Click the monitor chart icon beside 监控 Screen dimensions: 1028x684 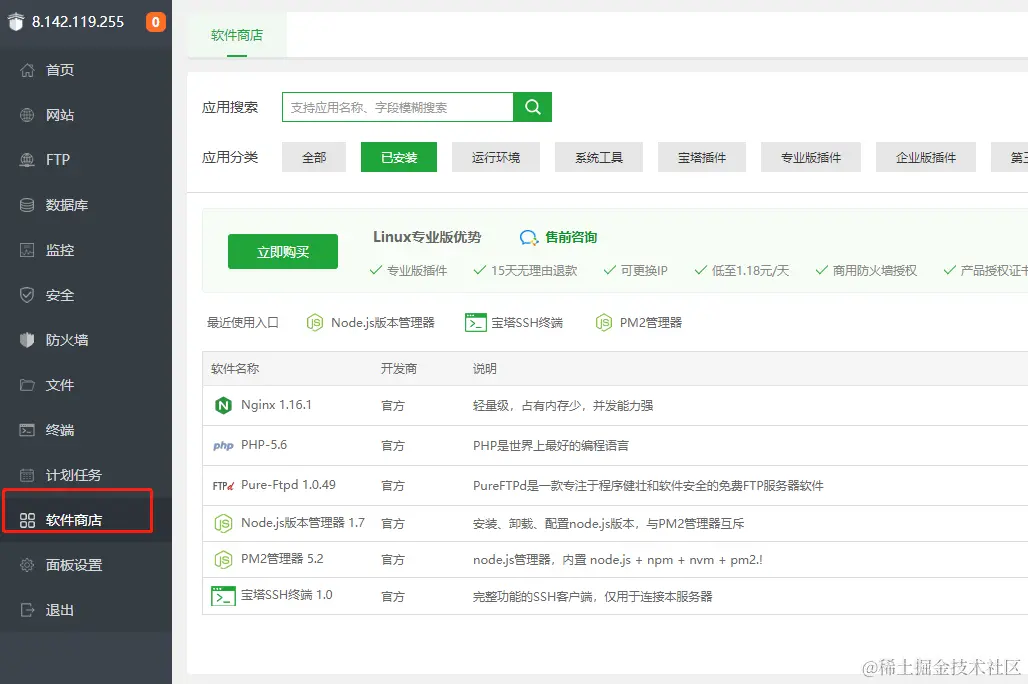tap(27, 250)
